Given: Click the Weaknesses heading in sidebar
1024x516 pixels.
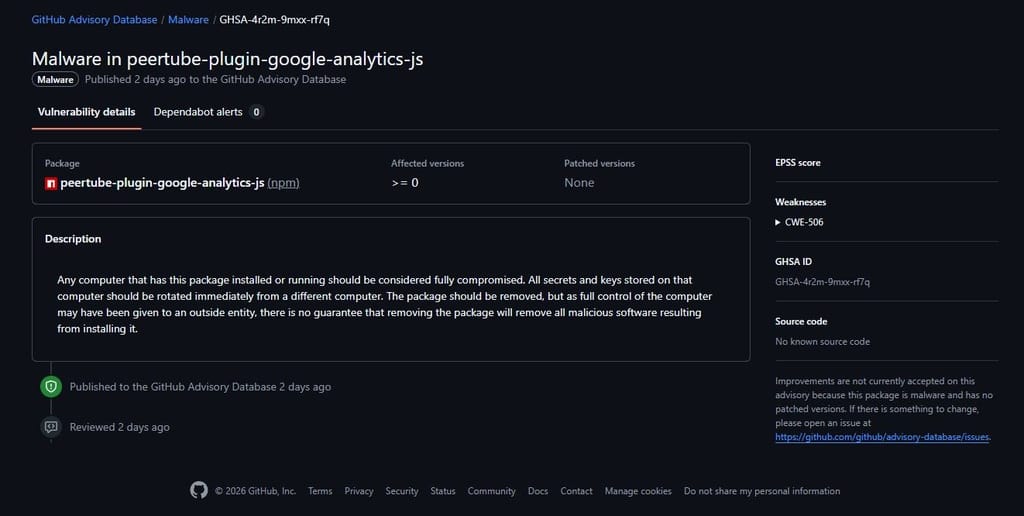Looking at the screenshot, I should 801,202.
